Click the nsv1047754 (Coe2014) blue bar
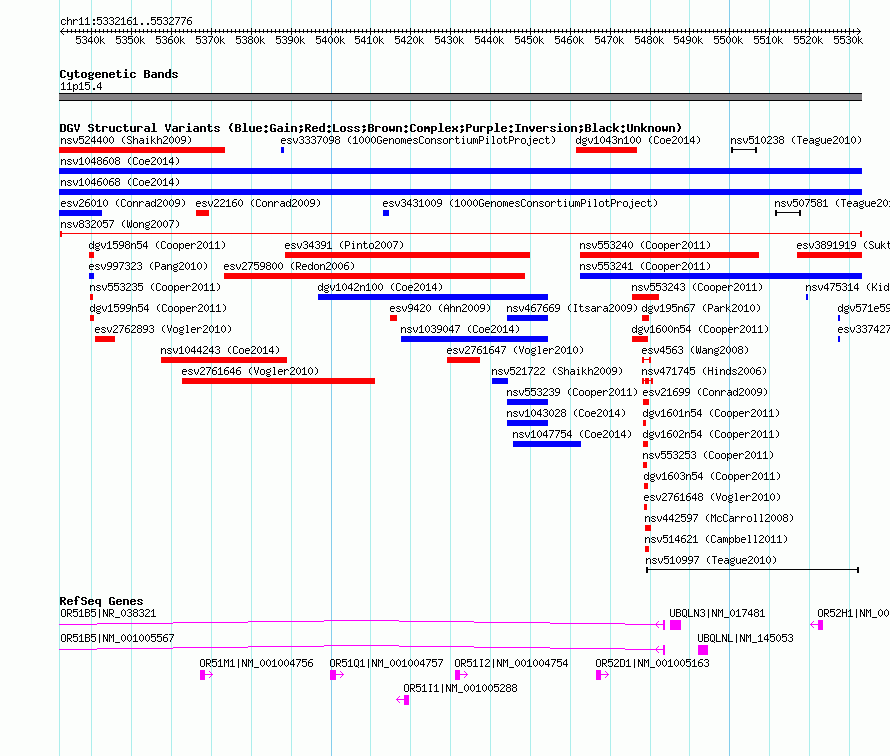The image size is (890, 756). [x=547, y=444]
